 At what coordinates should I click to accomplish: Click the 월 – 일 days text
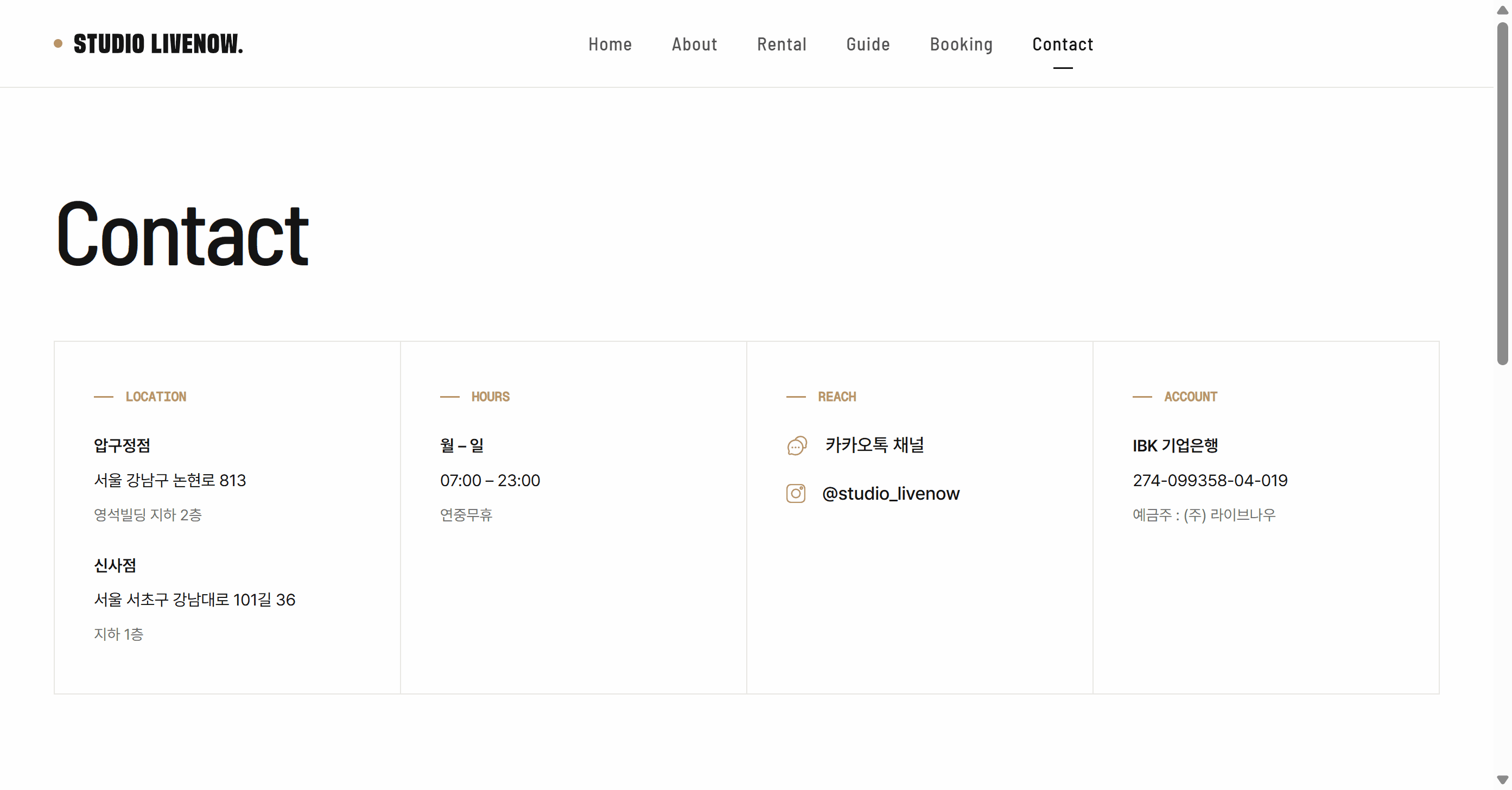[x=461, y=445]
